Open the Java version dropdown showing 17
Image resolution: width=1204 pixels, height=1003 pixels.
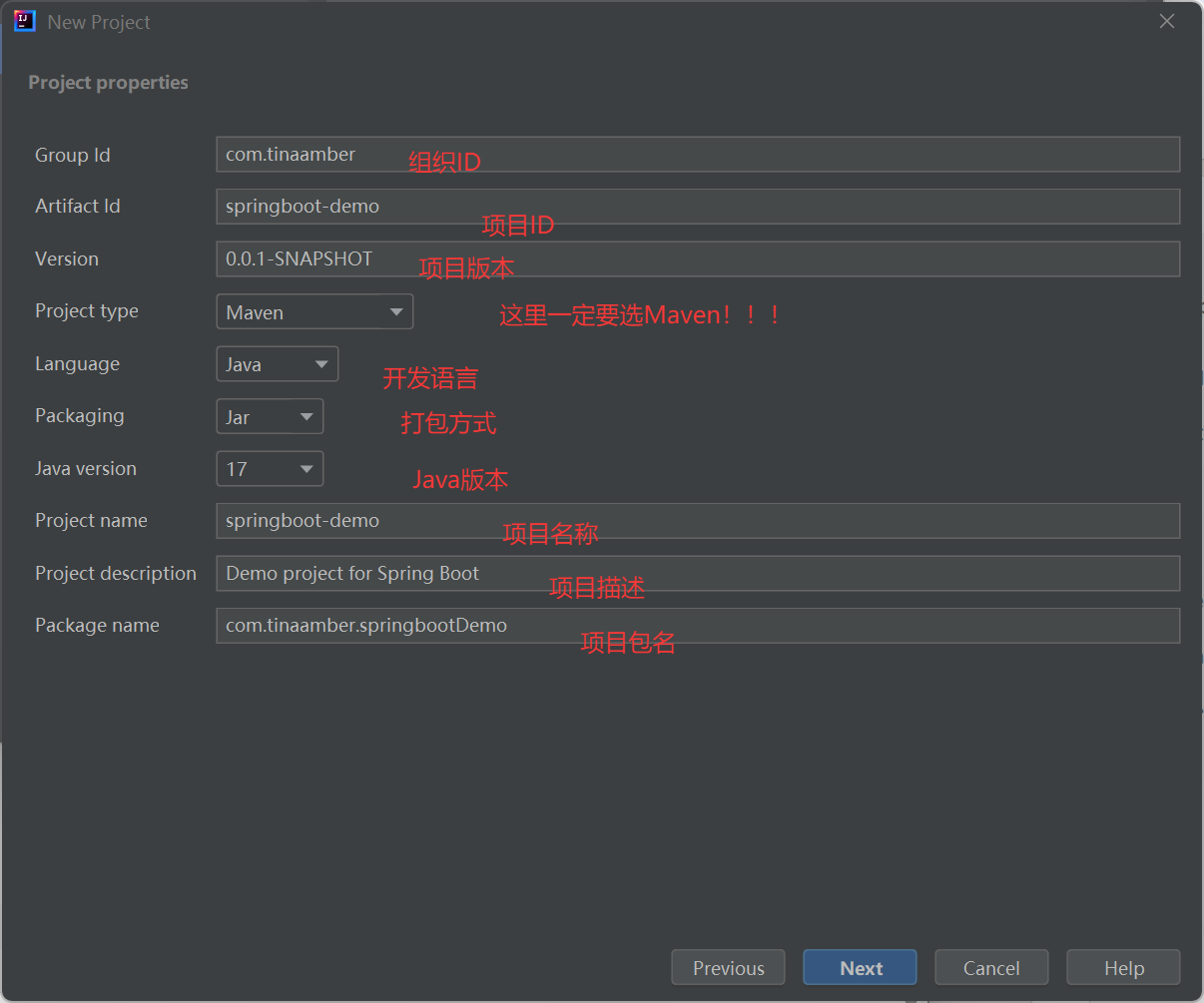coord(270,468)
